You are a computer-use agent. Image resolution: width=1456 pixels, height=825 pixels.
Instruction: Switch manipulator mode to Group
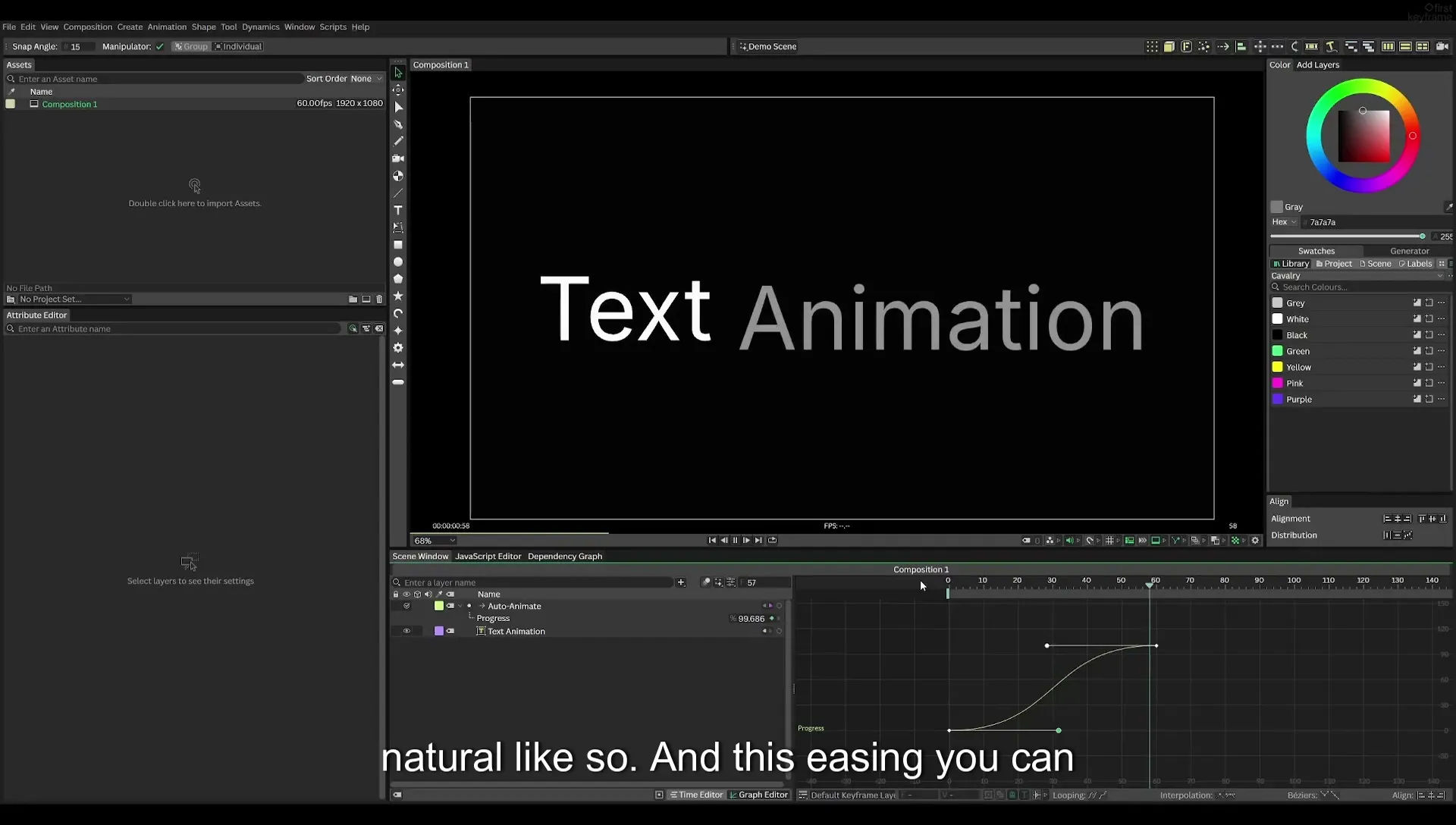[x=191, y=47]
